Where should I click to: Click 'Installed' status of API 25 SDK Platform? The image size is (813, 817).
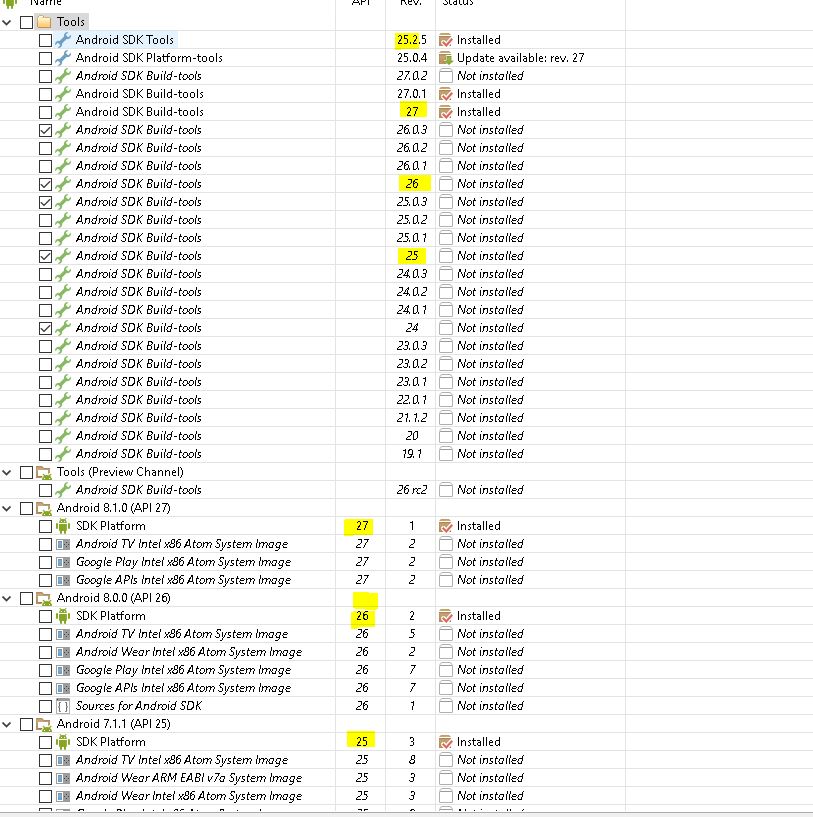pyautogui.click(x=478, y=742)
